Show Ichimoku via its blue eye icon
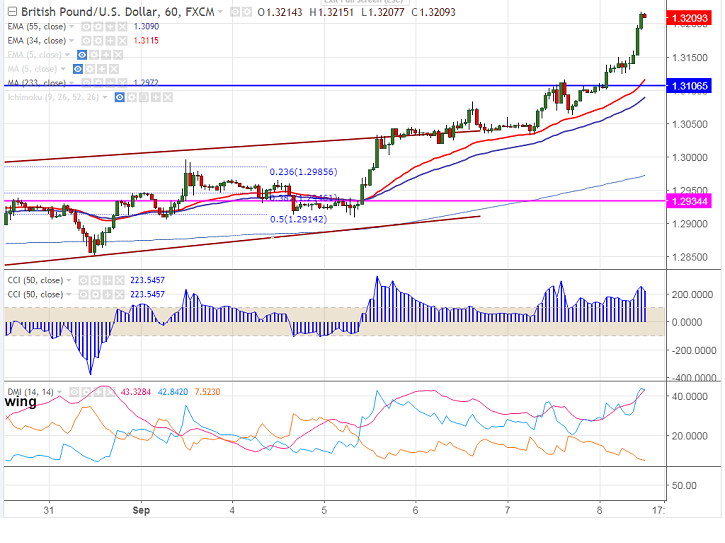 click(120, 97)
